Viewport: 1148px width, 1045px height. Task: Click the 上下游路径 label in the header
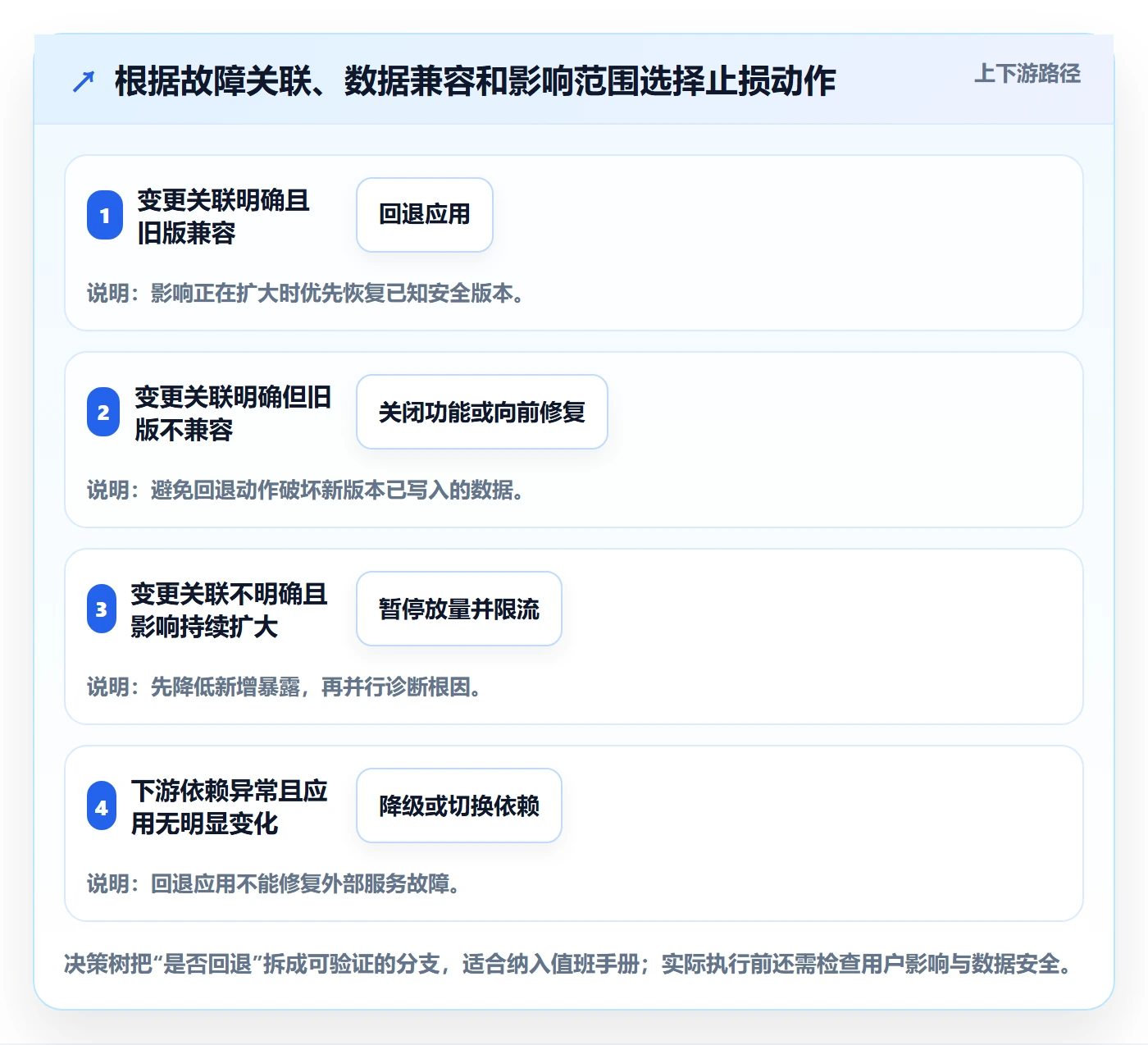pos(1027,74)
